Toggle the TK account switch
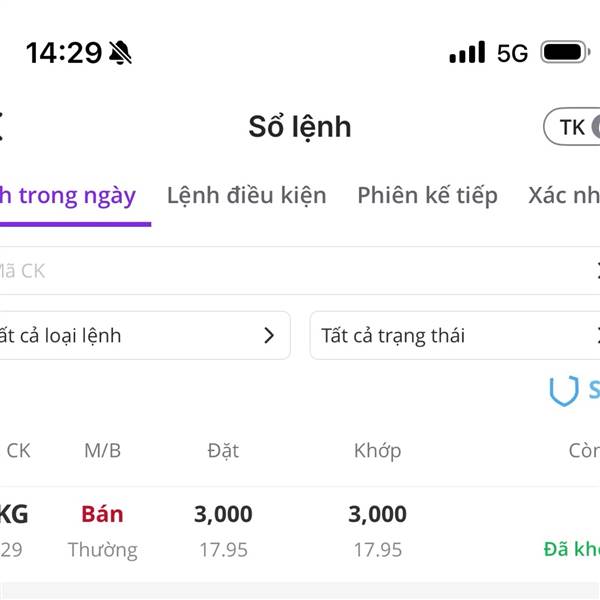The width and height of the screenshot is (600, 600). 576,127
